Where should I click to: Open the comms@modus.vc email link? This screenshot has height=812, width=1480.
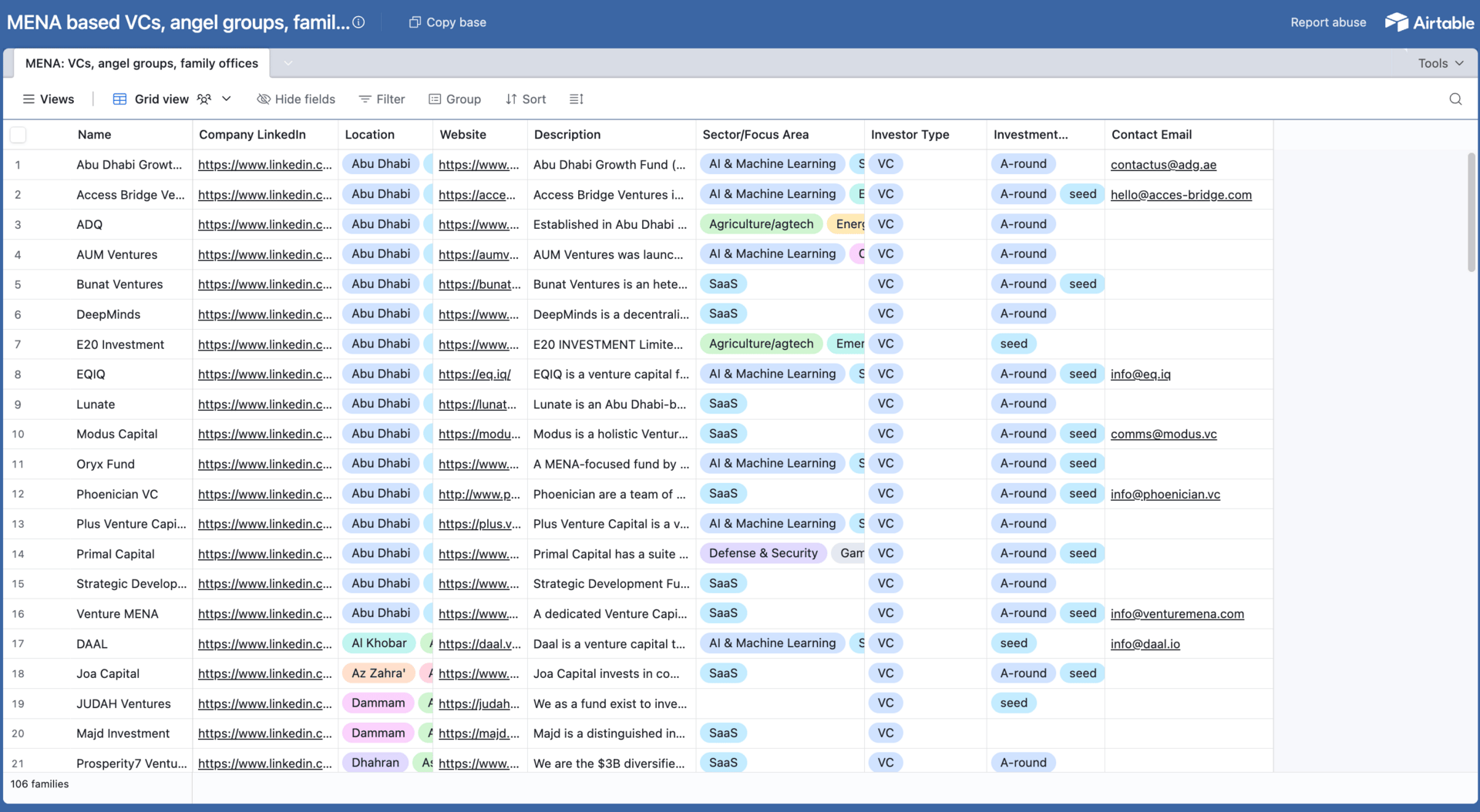(1164, 434)
